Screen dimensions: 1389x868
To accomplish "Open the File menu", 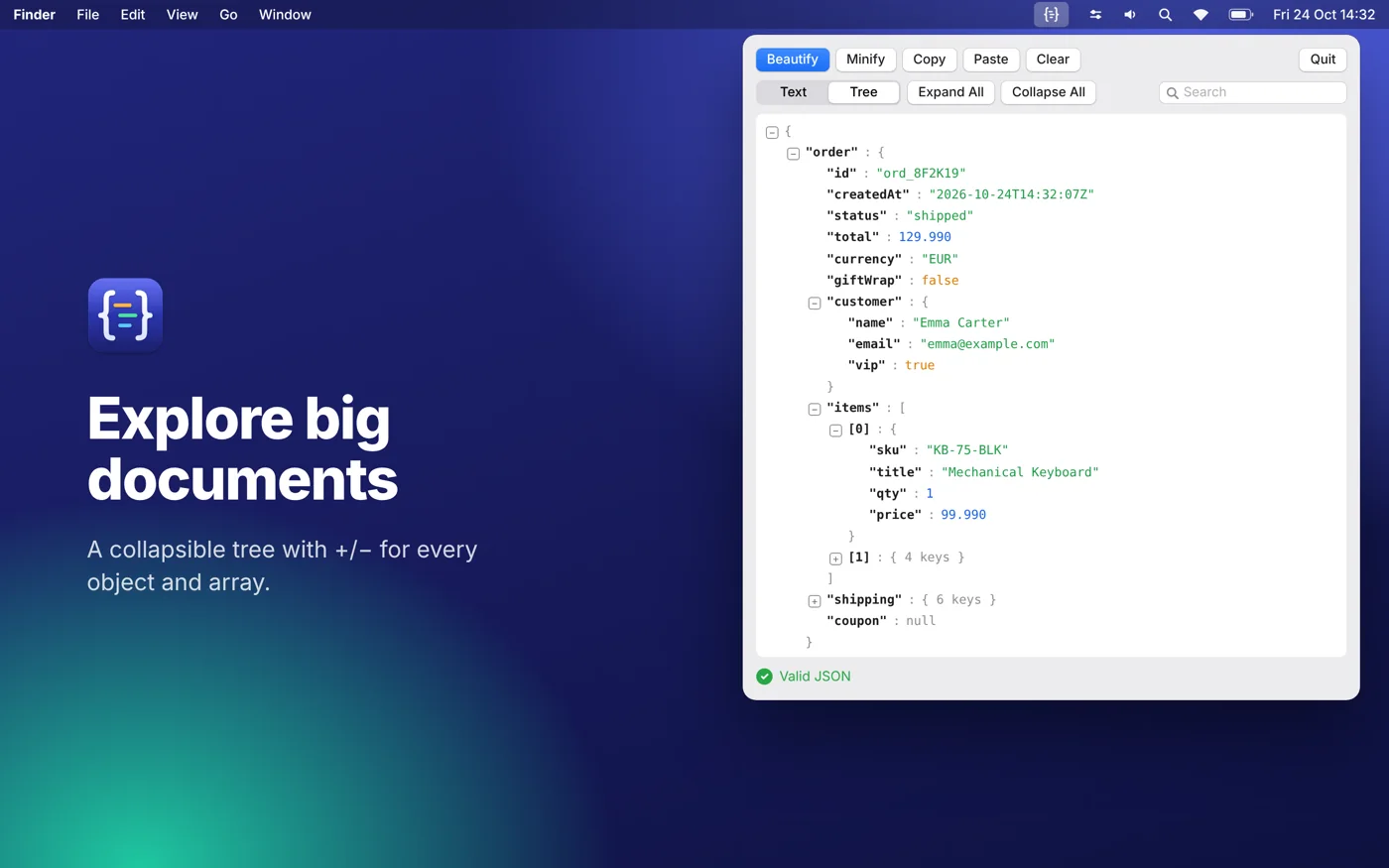I will point(88,15).
